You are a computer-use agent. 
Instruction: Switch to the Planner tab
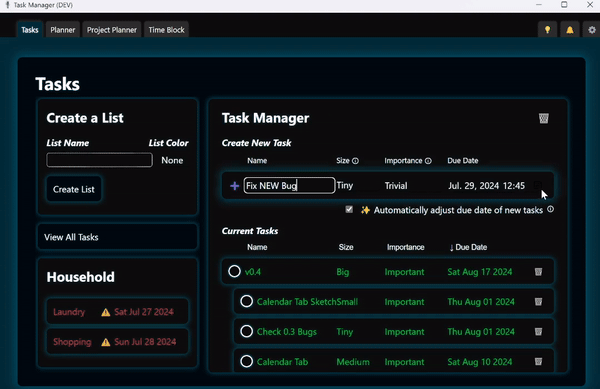[x=63, y=30]
